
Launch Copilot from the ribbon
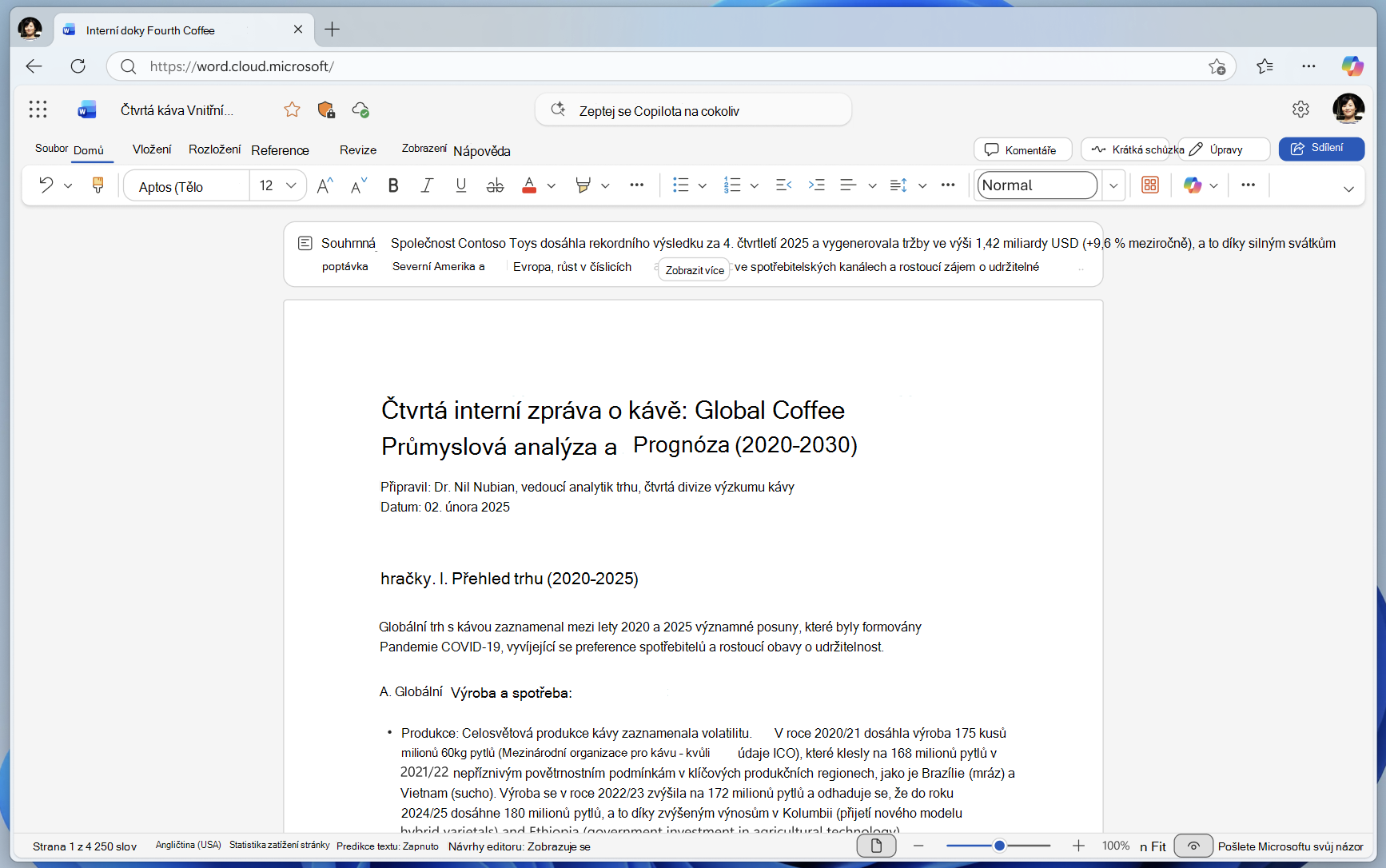pyautogui.click(x=1193, y=185)
